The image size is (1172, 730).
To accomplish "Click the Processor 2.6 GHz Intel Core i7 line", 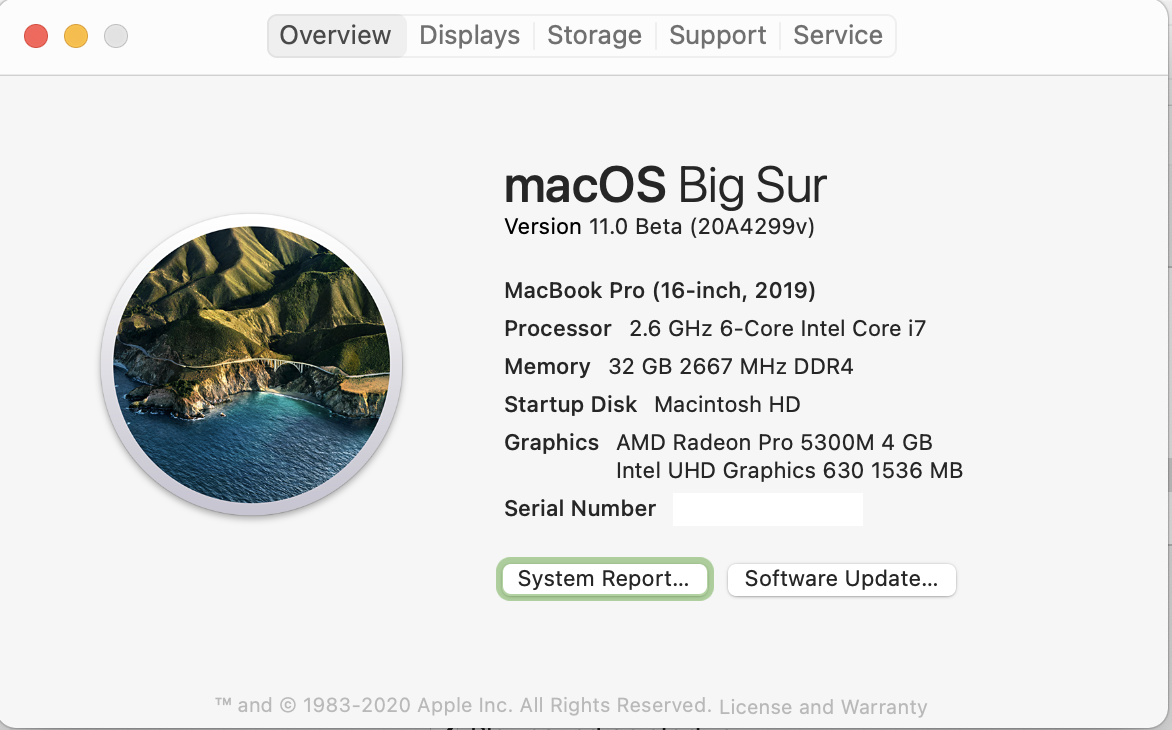I will click(x=715, y=329).
